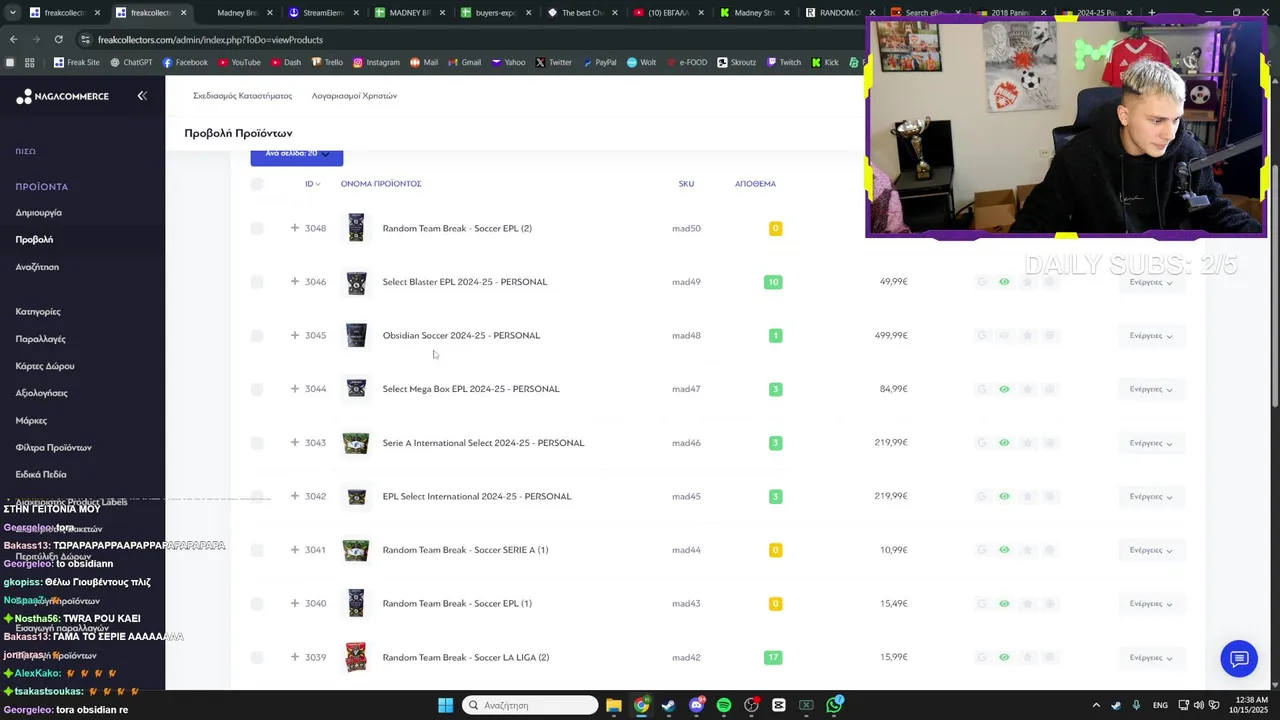The width and height of the screenshot is (1280, 720).
Task: Open the YouTube bookmark
Action: click(239, 62)
